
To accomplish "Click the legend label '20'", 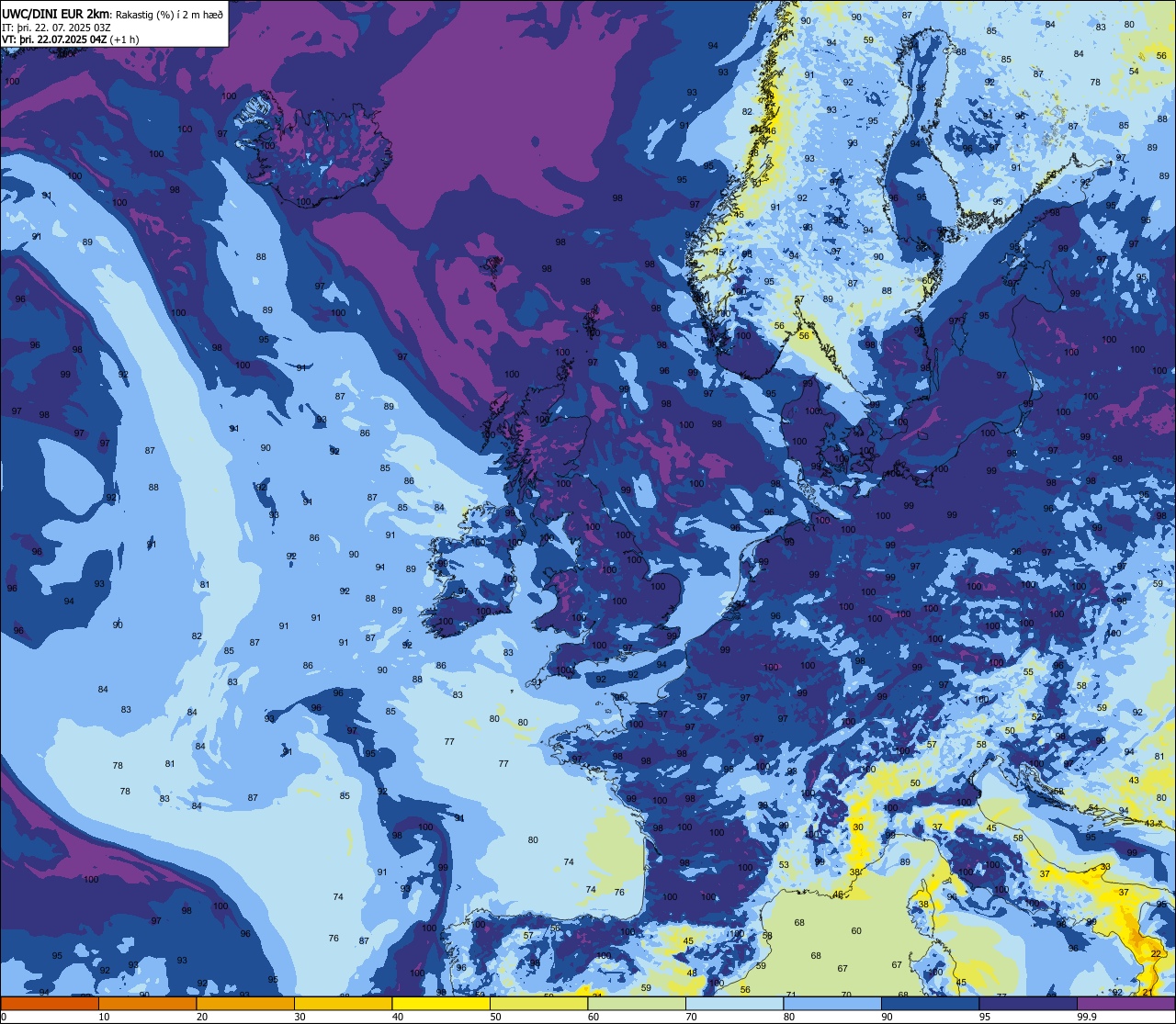I will (x=202, y=1017).
